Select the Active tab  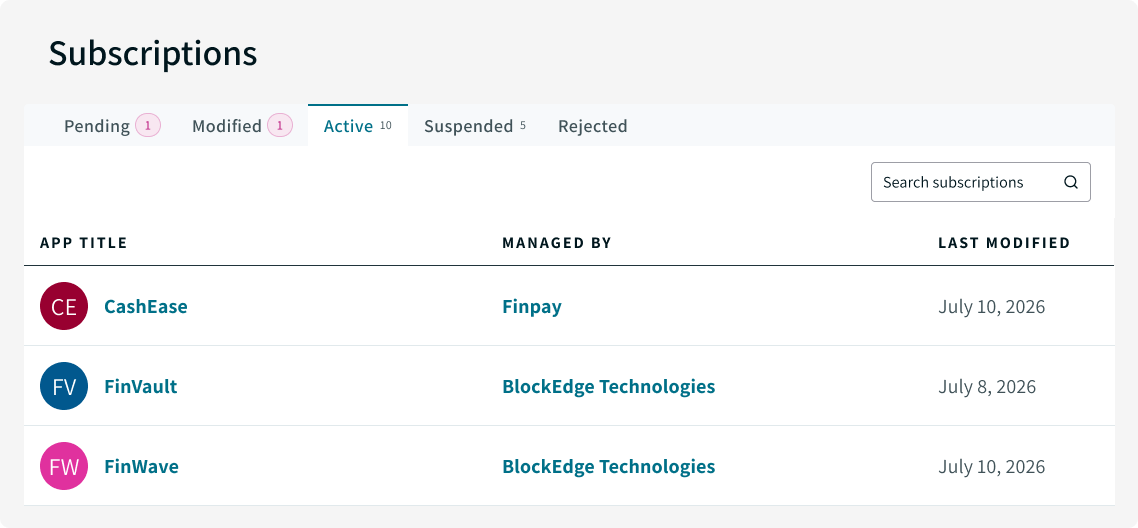tap(358, 125)
